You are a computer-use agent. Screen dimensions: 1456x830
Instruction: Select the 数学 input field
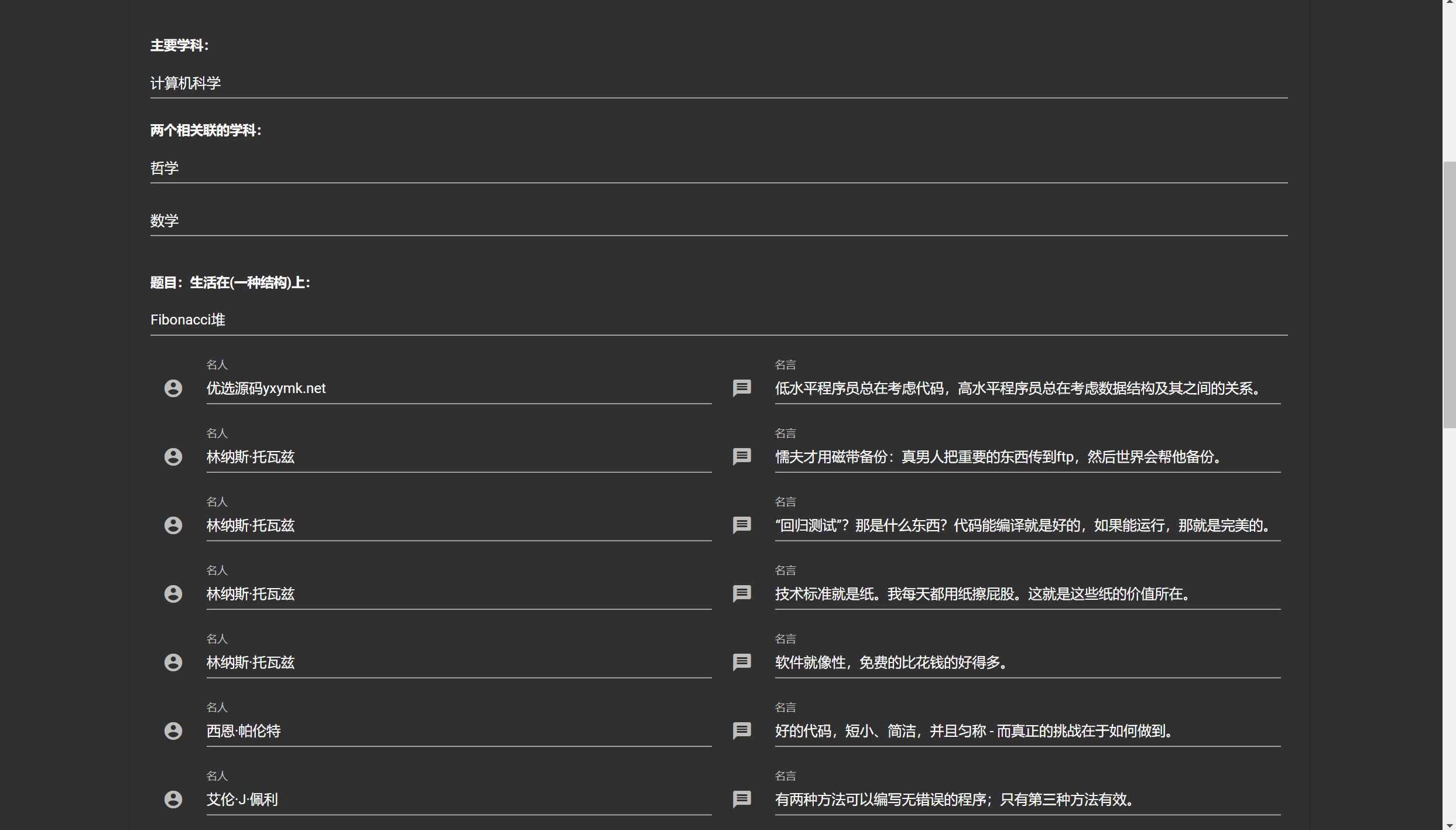tap(718, 221)
